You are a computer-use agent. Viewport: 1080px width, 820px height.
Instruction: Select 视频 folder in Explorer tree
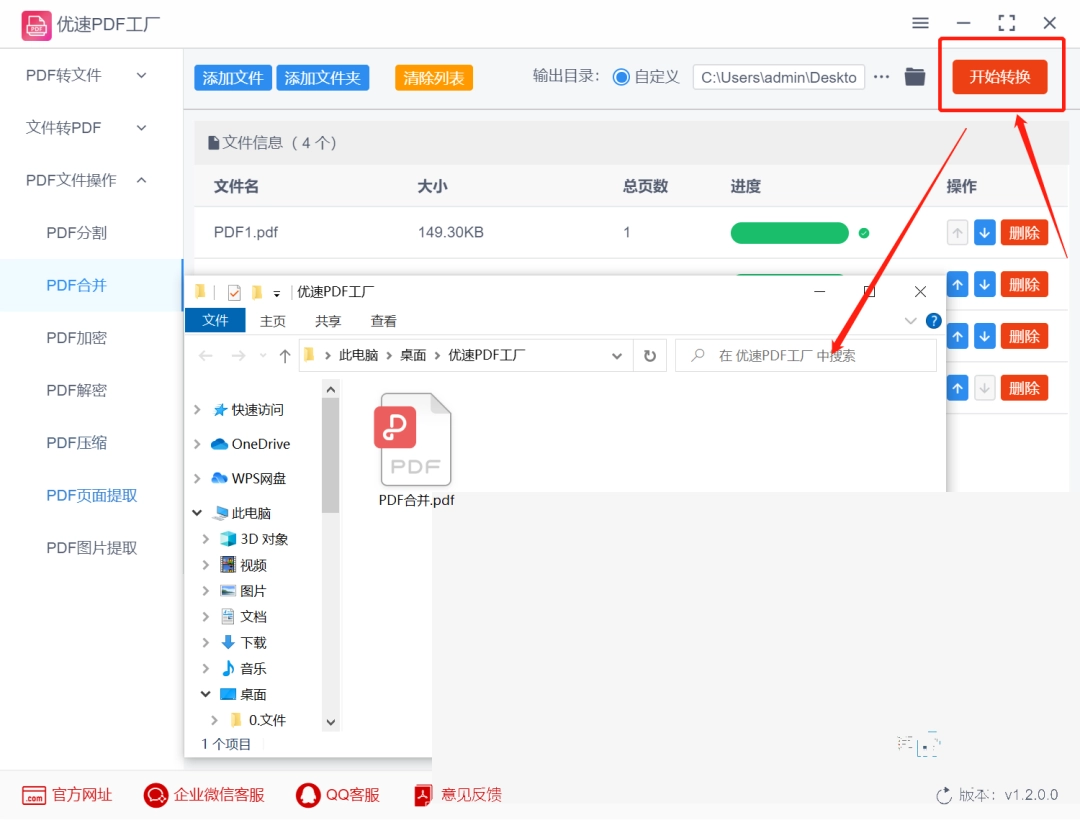243,565
